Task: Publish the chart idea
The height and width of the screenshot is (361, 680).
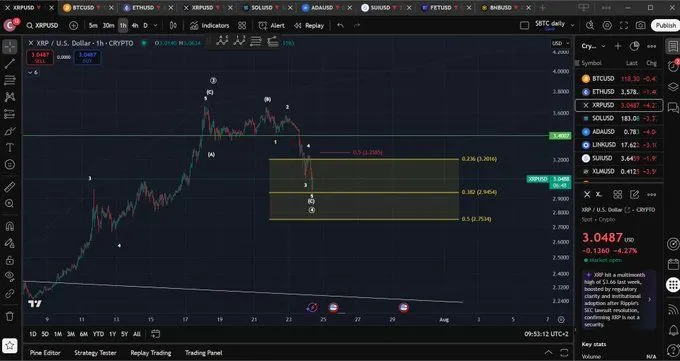Action: (665, 26)
